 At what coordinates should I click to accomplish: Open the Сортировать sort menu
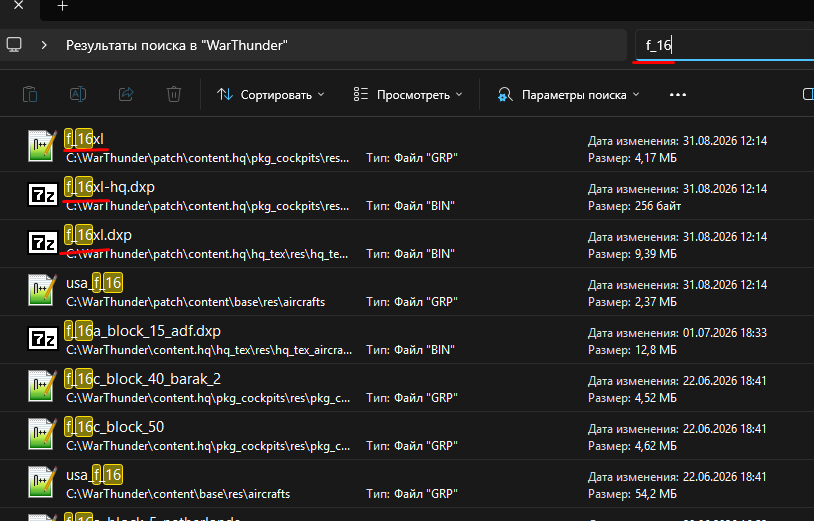point(270,94)
